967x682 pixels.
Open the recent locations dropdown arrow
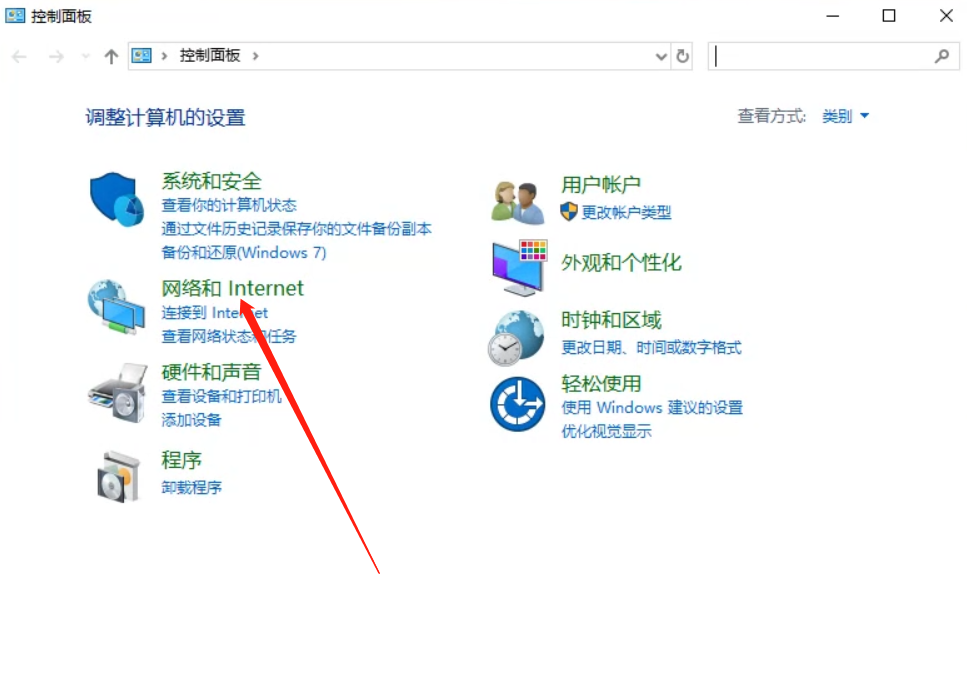[x=85, y=57]
